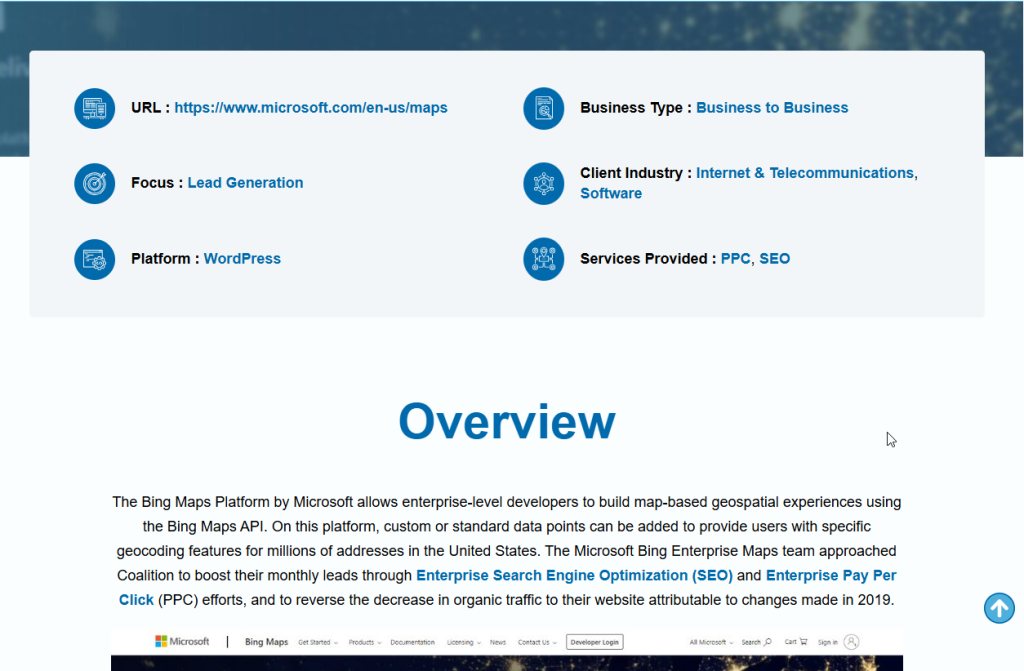Click the Bing Maps title in header
This screenshot has width=1024, height=671.
click(x=266, y=642)
